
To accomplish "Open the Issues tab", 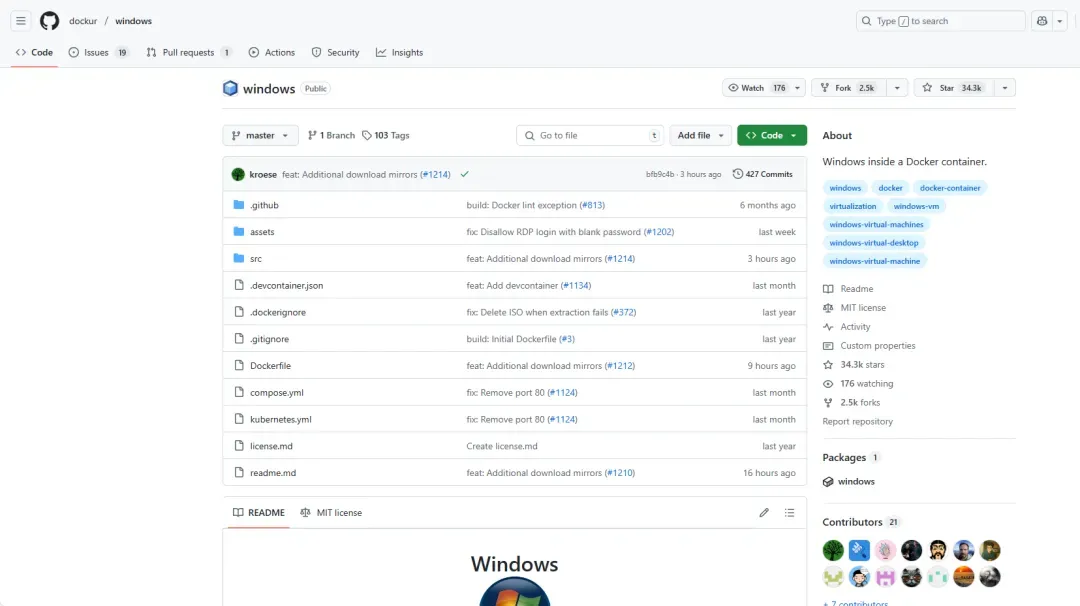I will click(98, 52).
